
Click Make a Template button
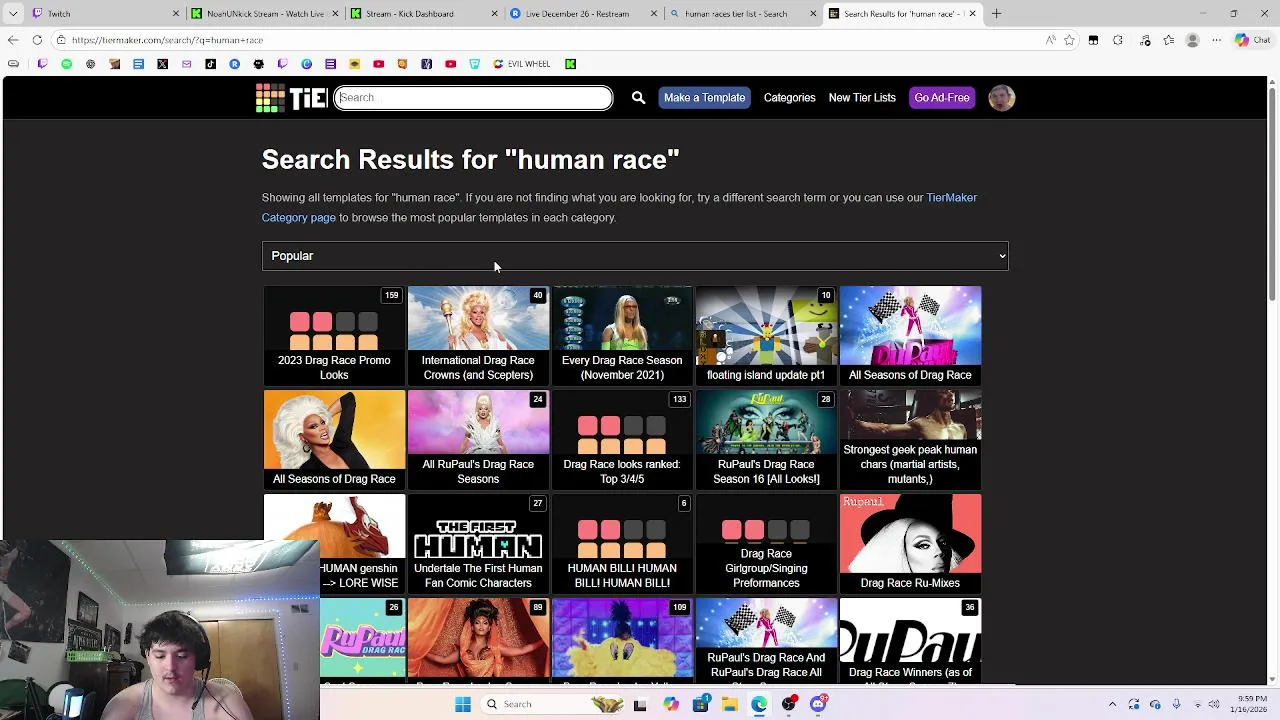[704, 97]
